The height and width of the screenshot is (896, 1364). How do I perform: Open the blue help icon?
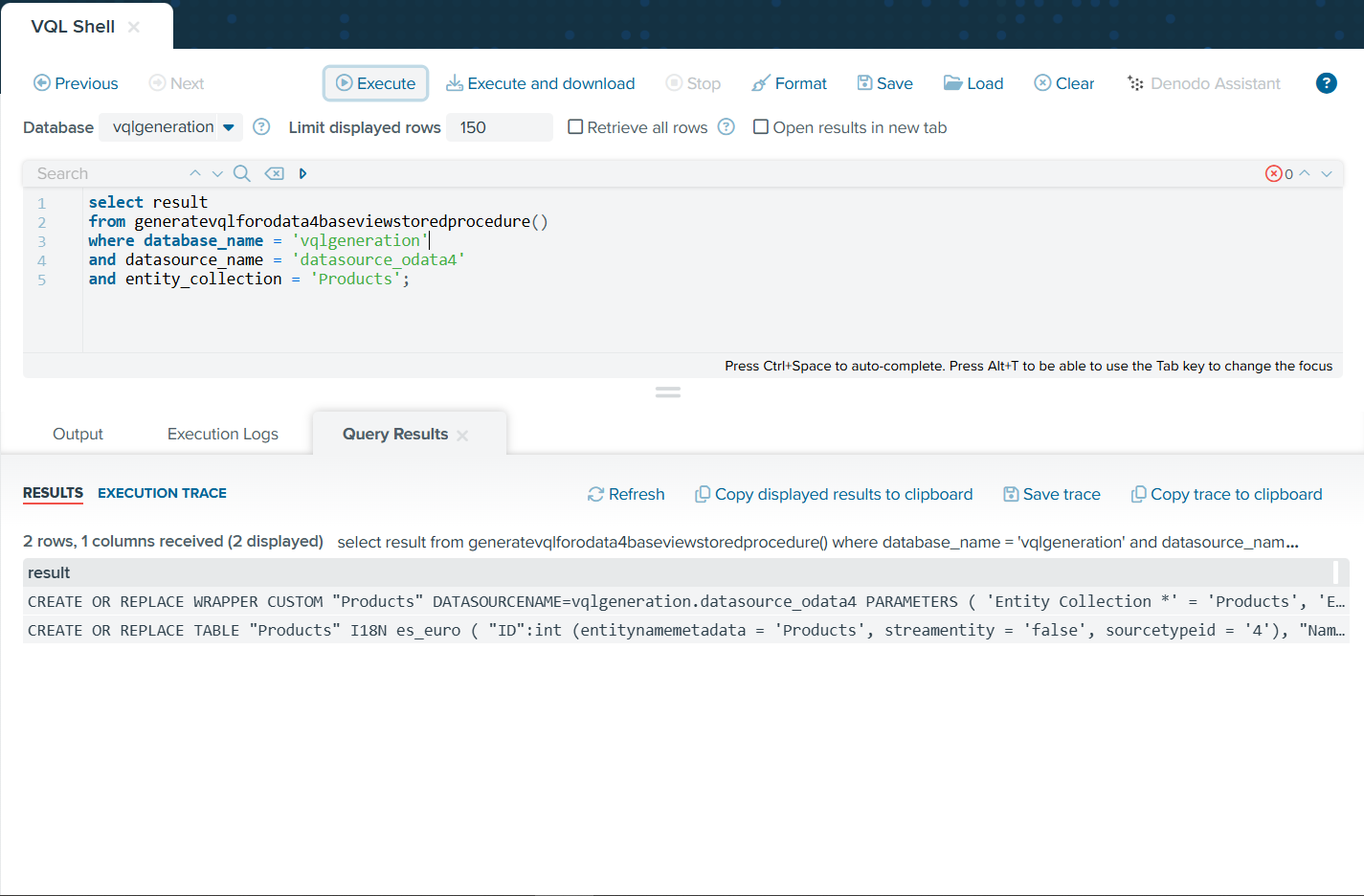(1327, 83)
